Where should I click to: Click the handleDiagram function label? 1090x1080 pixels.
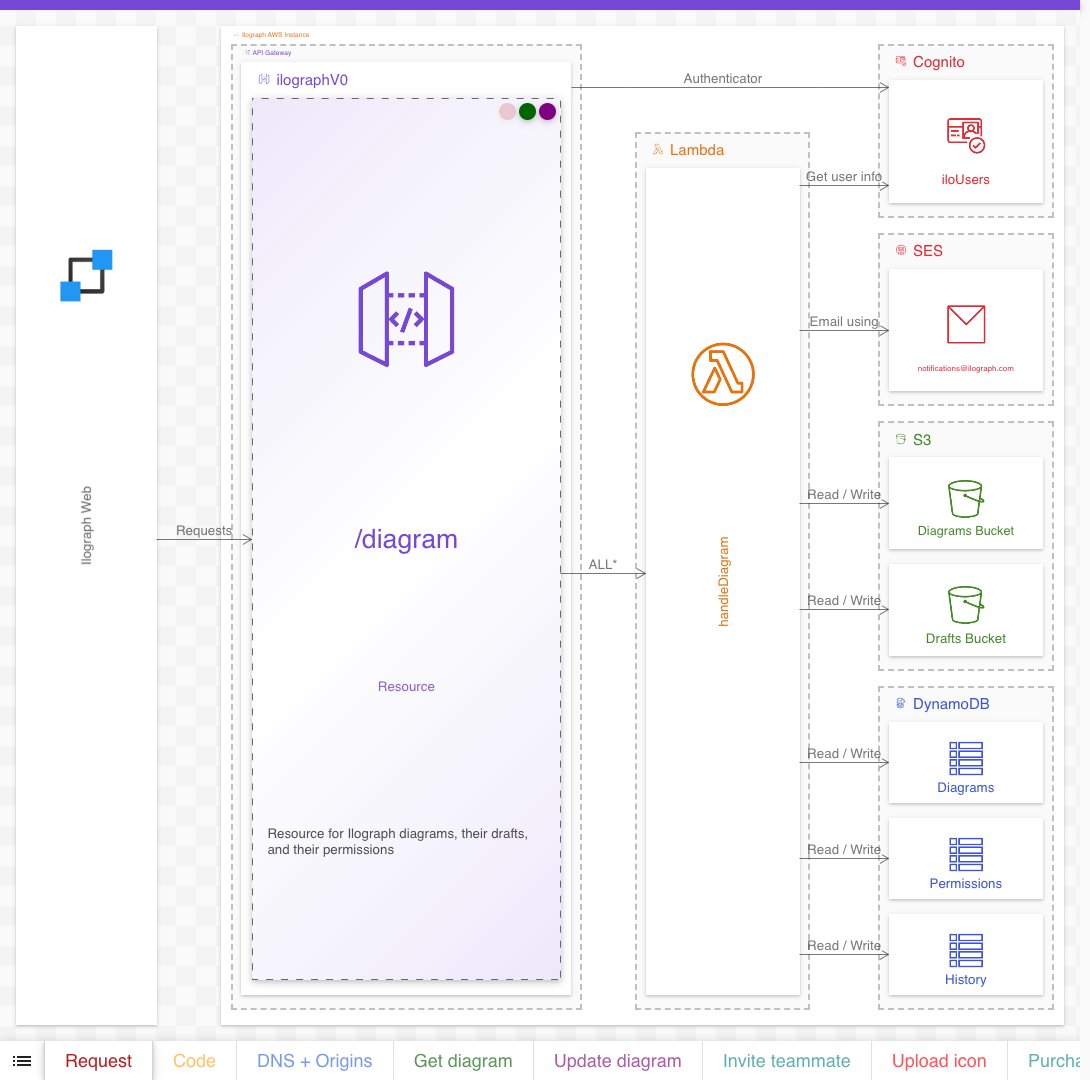723,581
